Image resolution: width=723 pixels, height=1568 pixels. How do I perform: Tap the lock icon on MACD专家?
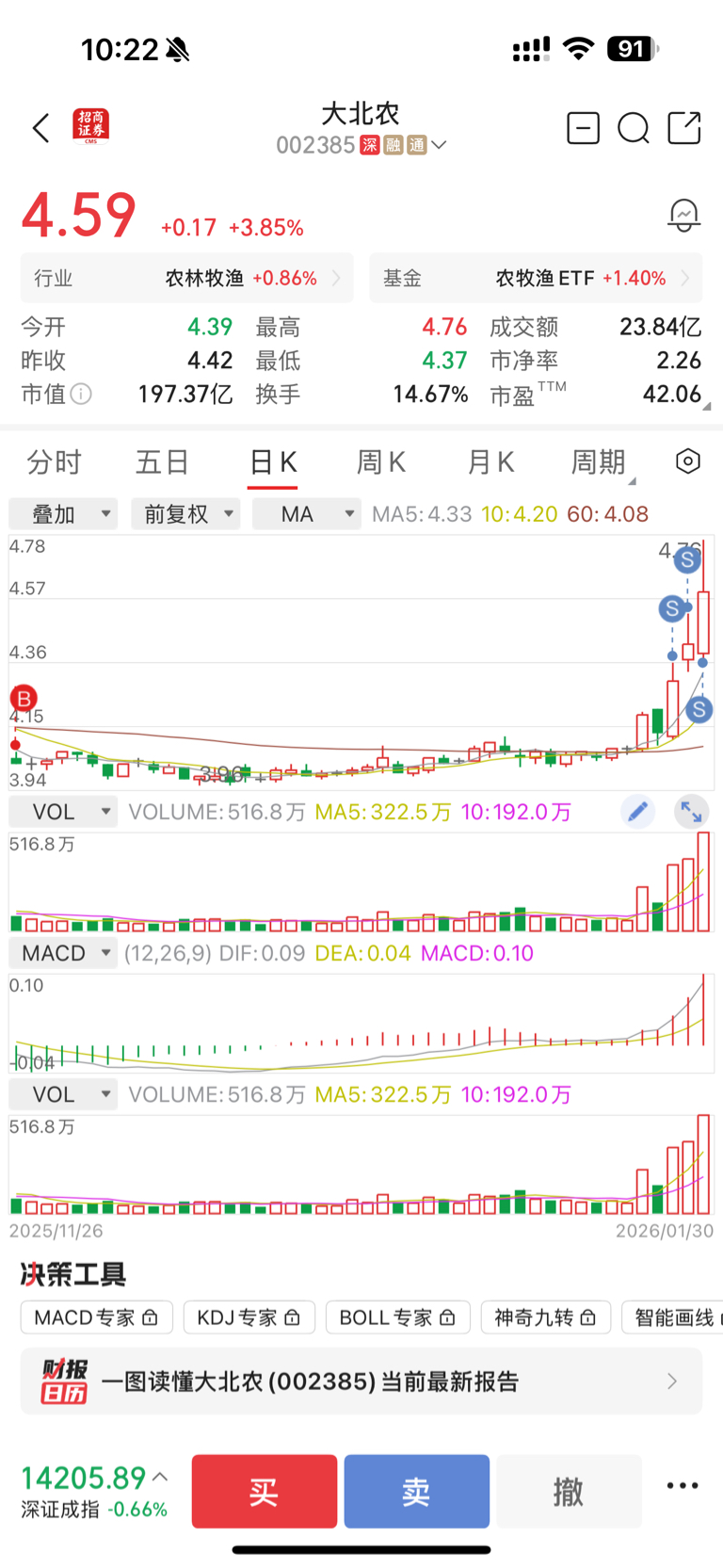(150, 1317)
